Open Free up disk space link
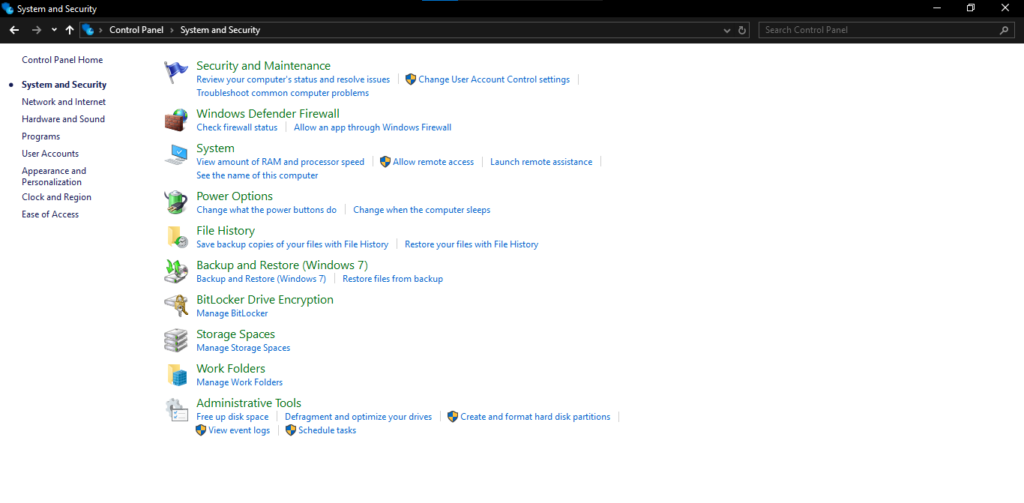 point(232,416)
